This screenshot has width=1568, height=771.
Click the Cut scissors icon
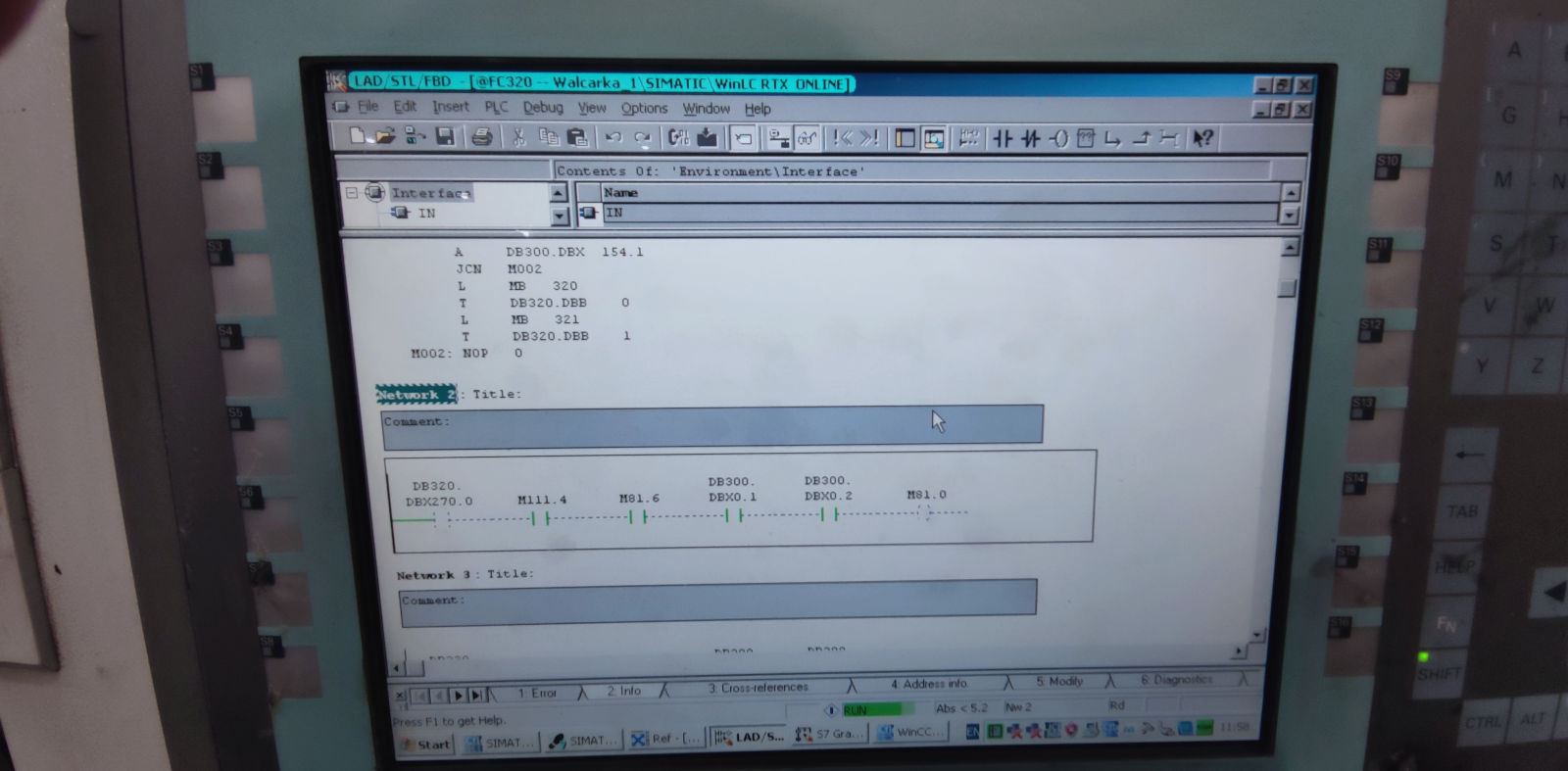point(518,137)
